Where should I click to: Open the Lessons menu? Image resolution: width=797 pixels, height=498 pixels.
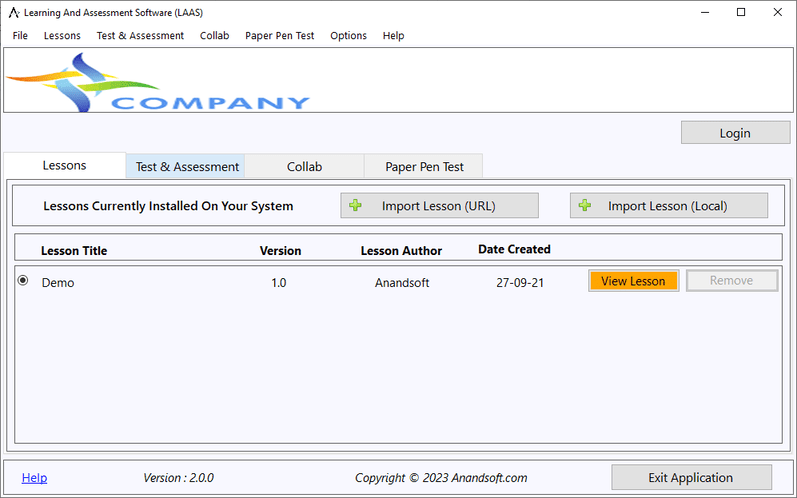coord(62,35)
